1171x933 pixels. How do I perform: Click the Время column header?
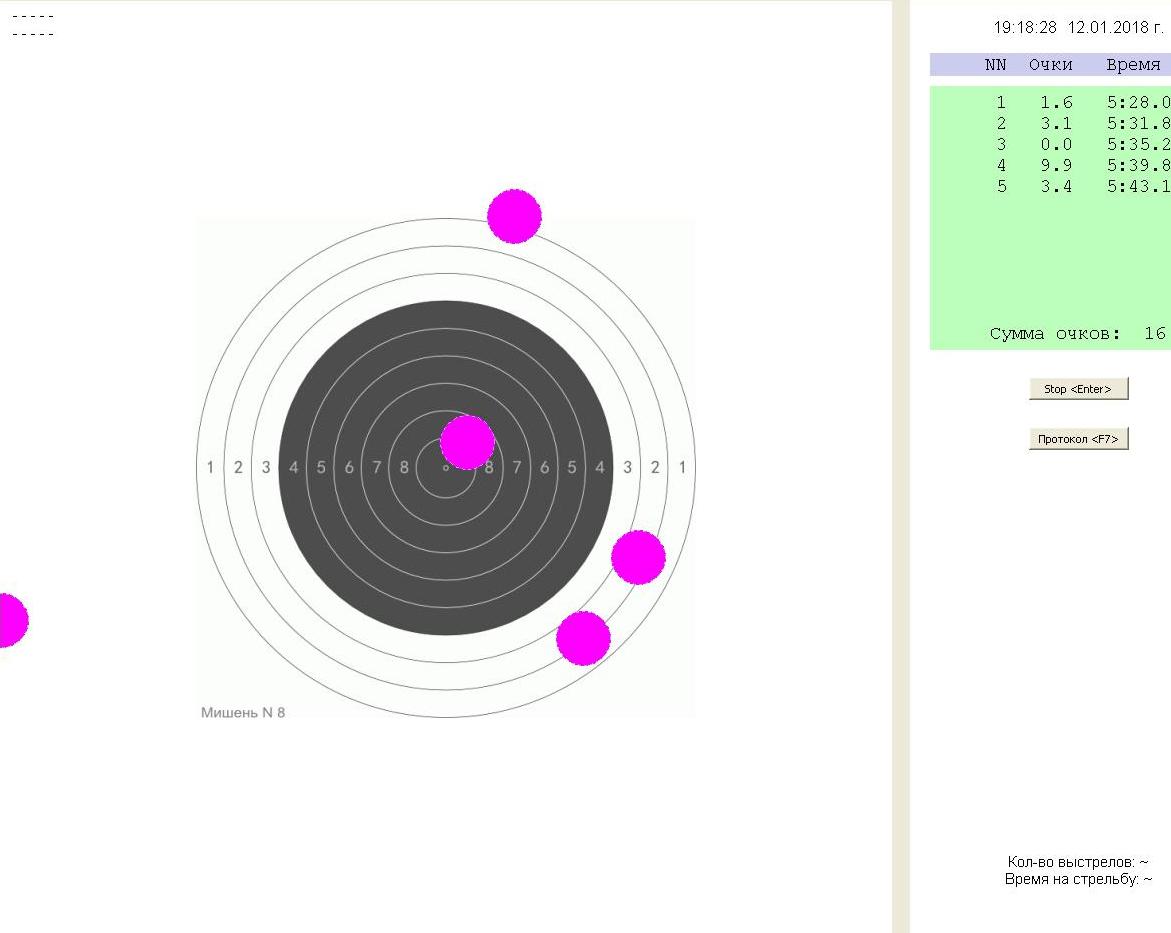click(1132, 65)
